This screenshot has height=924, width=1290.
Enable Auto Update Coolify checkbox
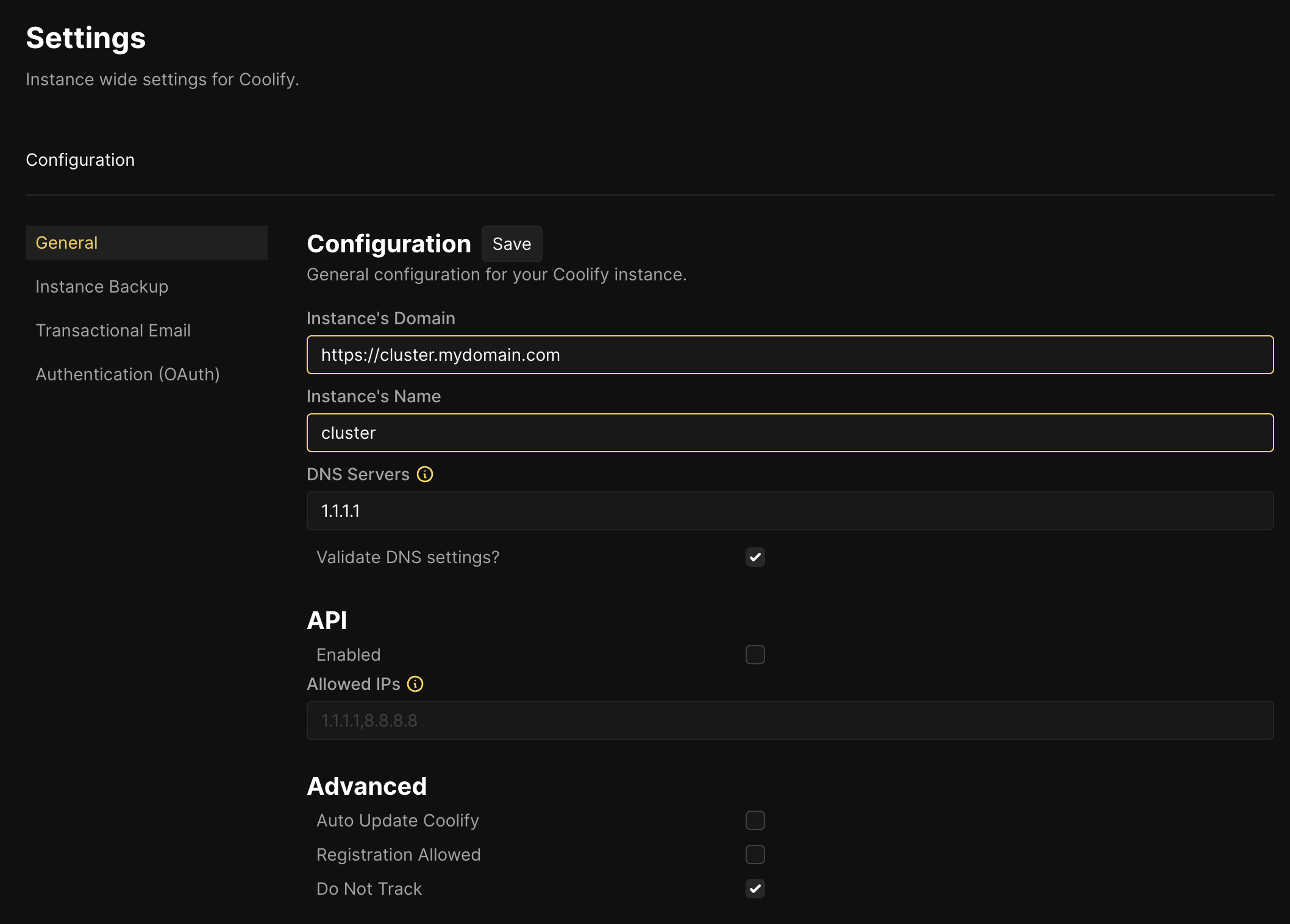tap(755, 820)
